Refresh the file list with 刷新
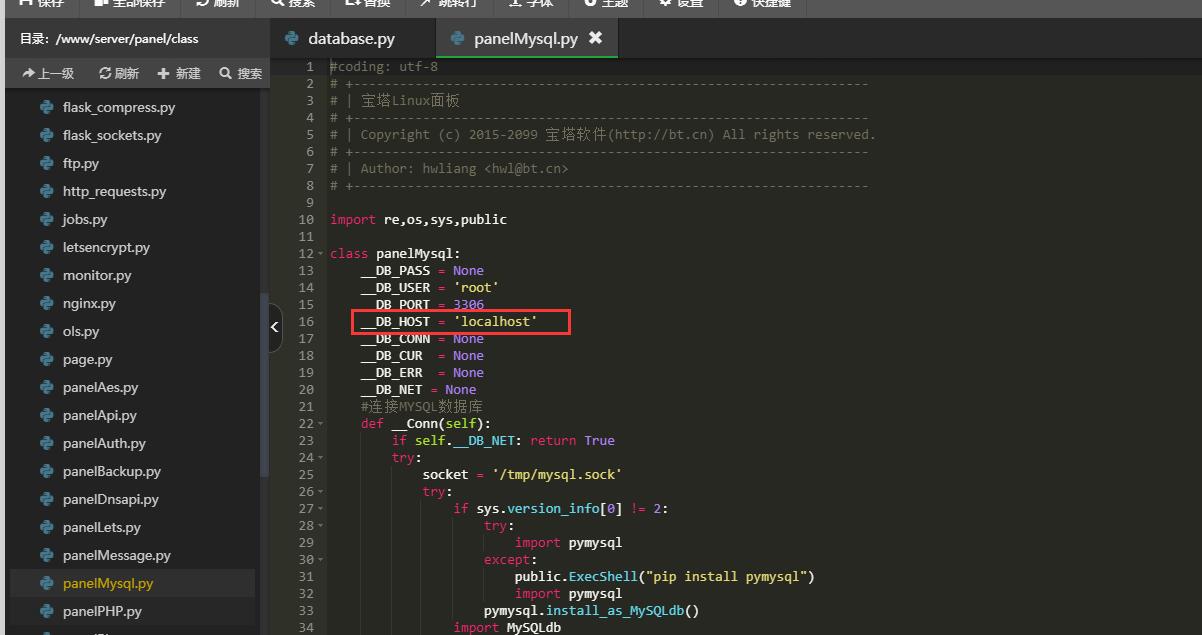The height and width of the screenshot is (635, 1202). (119, 73)
